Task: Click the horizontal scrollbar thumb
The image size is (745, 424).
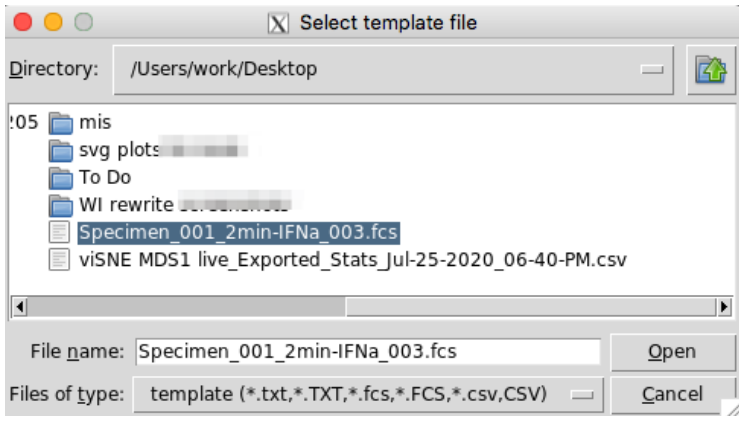Action: pos(186,307)
